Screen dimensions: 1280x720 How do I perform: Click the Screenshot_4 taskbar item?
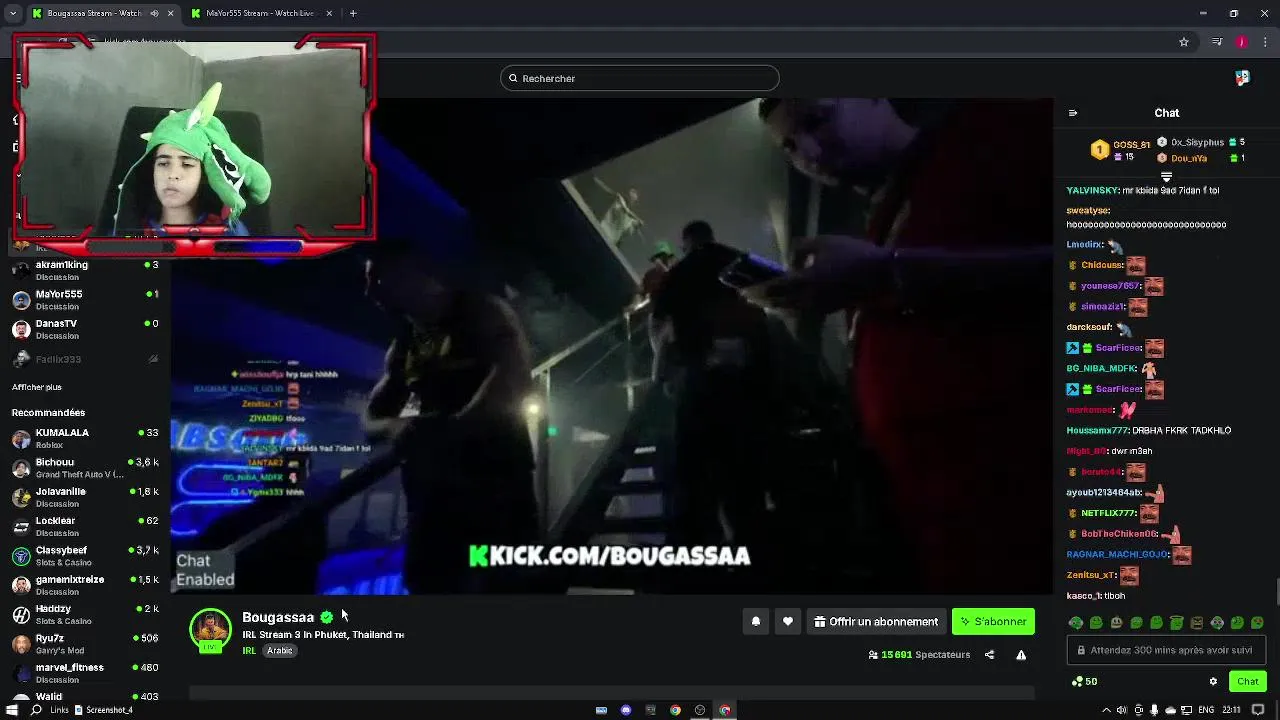(104, 710)
